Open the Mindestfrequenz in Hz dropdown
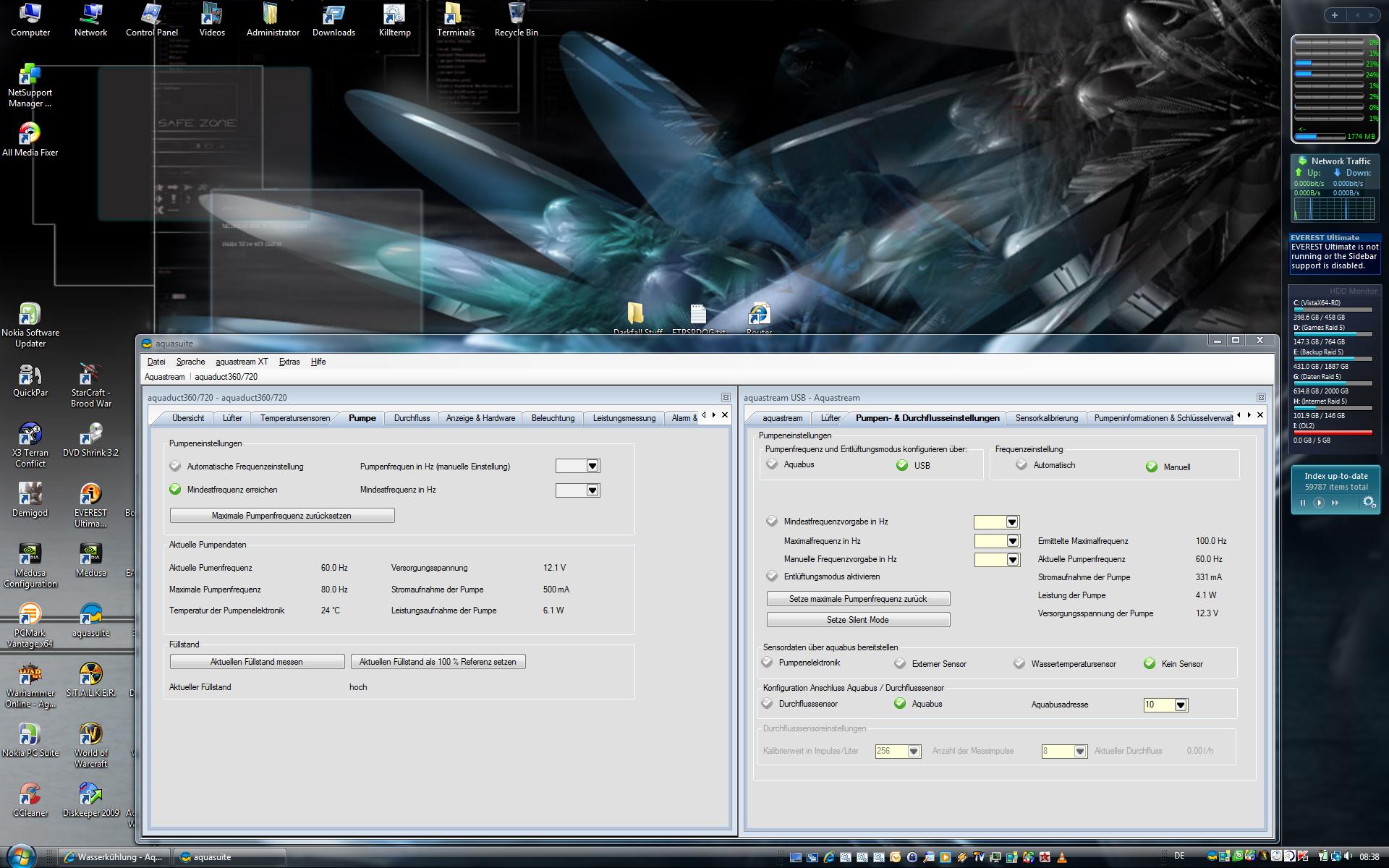1389x868 pixels. pyautogui.click(x=592, y=490)
